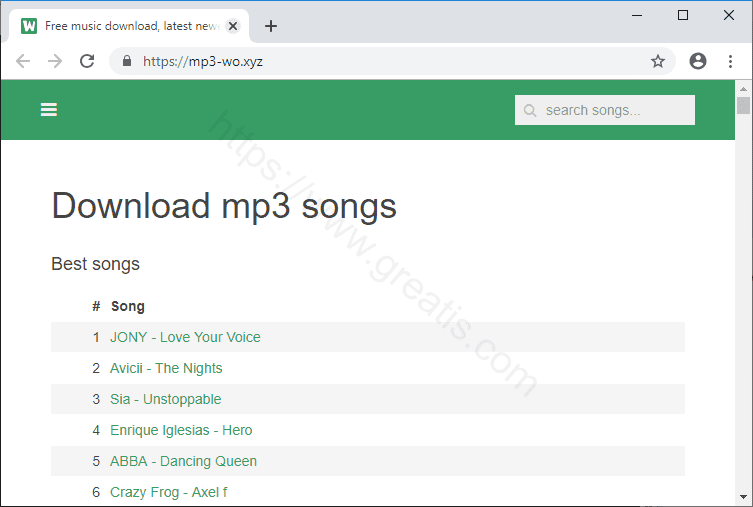Open Avicii - The Nights
Screen dimensions: 753x507
click(166, 368)
